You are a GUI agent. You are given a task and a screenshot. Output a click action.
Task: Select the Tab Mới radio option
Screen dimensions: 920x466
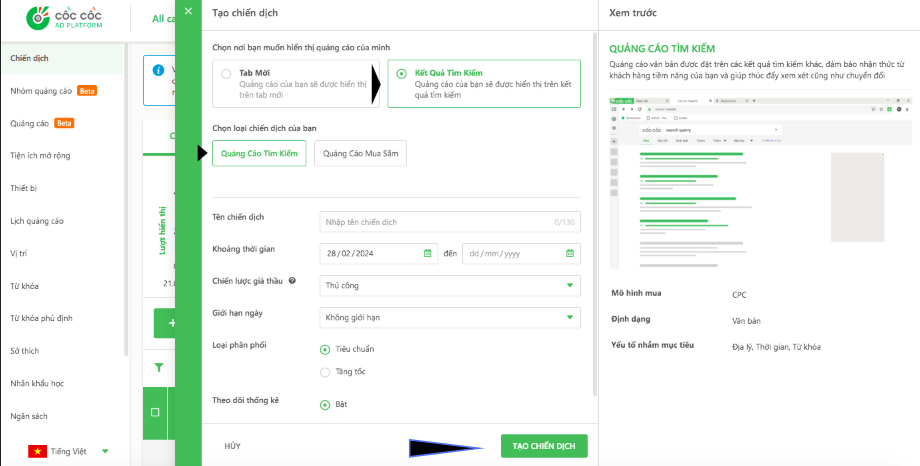pos(226,74)
